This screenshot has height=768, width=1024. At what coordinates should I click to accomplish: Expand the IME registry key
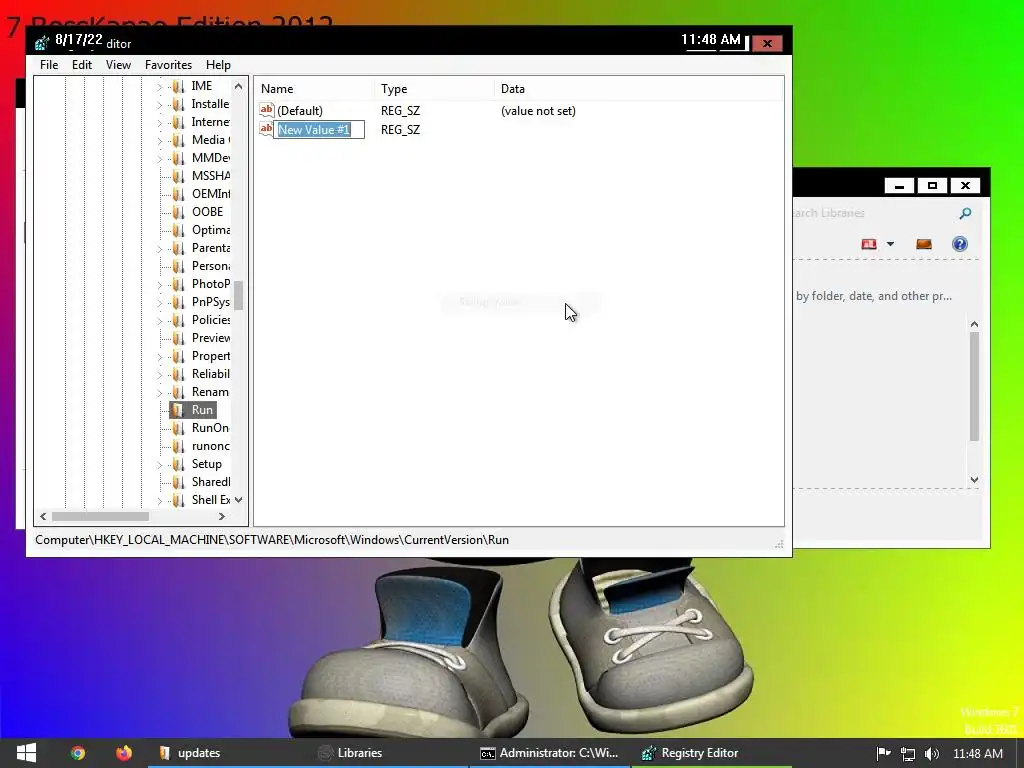tap(159, 87)
